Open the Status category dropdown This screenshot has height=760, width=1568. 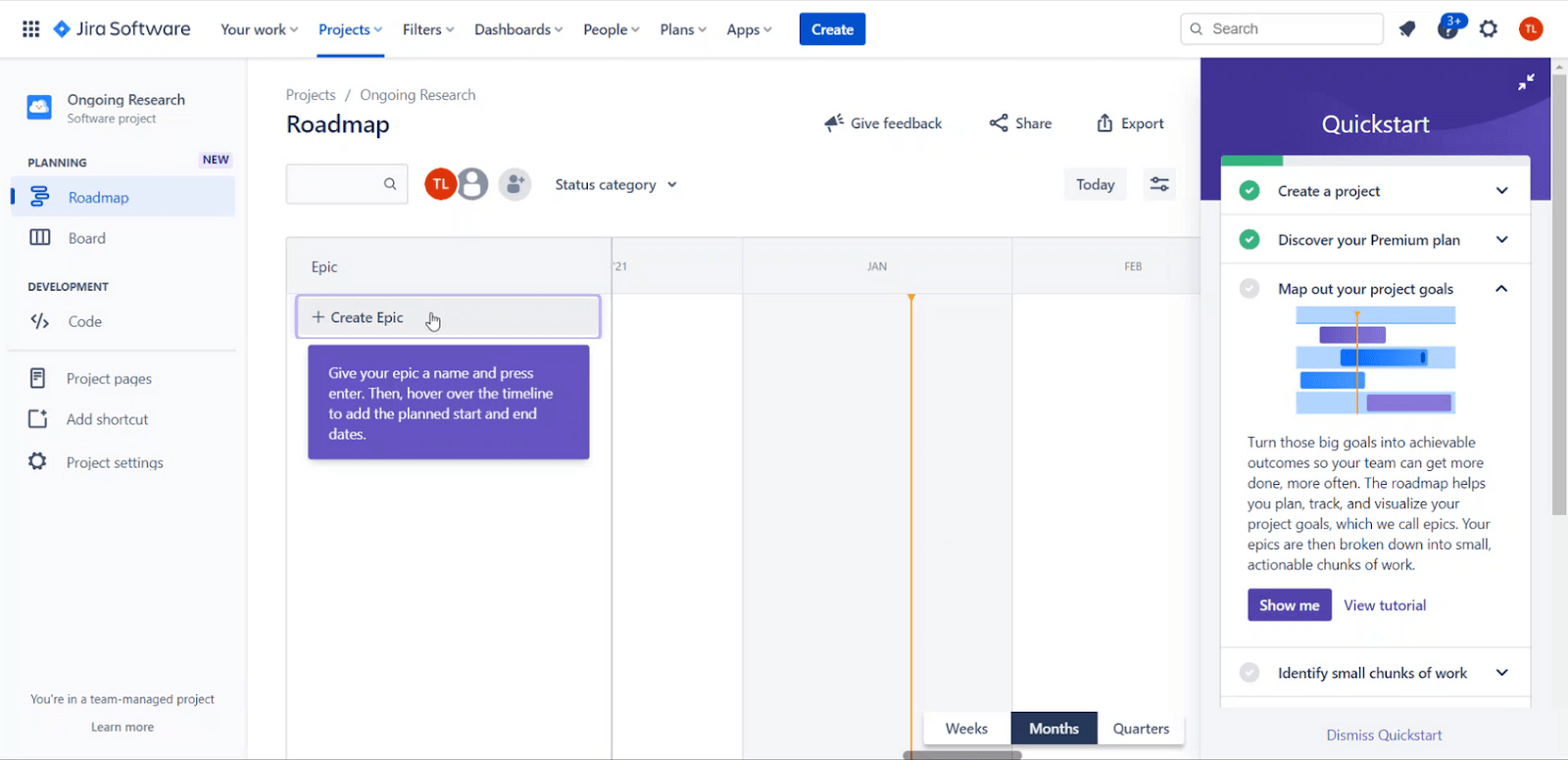[615, 184]
